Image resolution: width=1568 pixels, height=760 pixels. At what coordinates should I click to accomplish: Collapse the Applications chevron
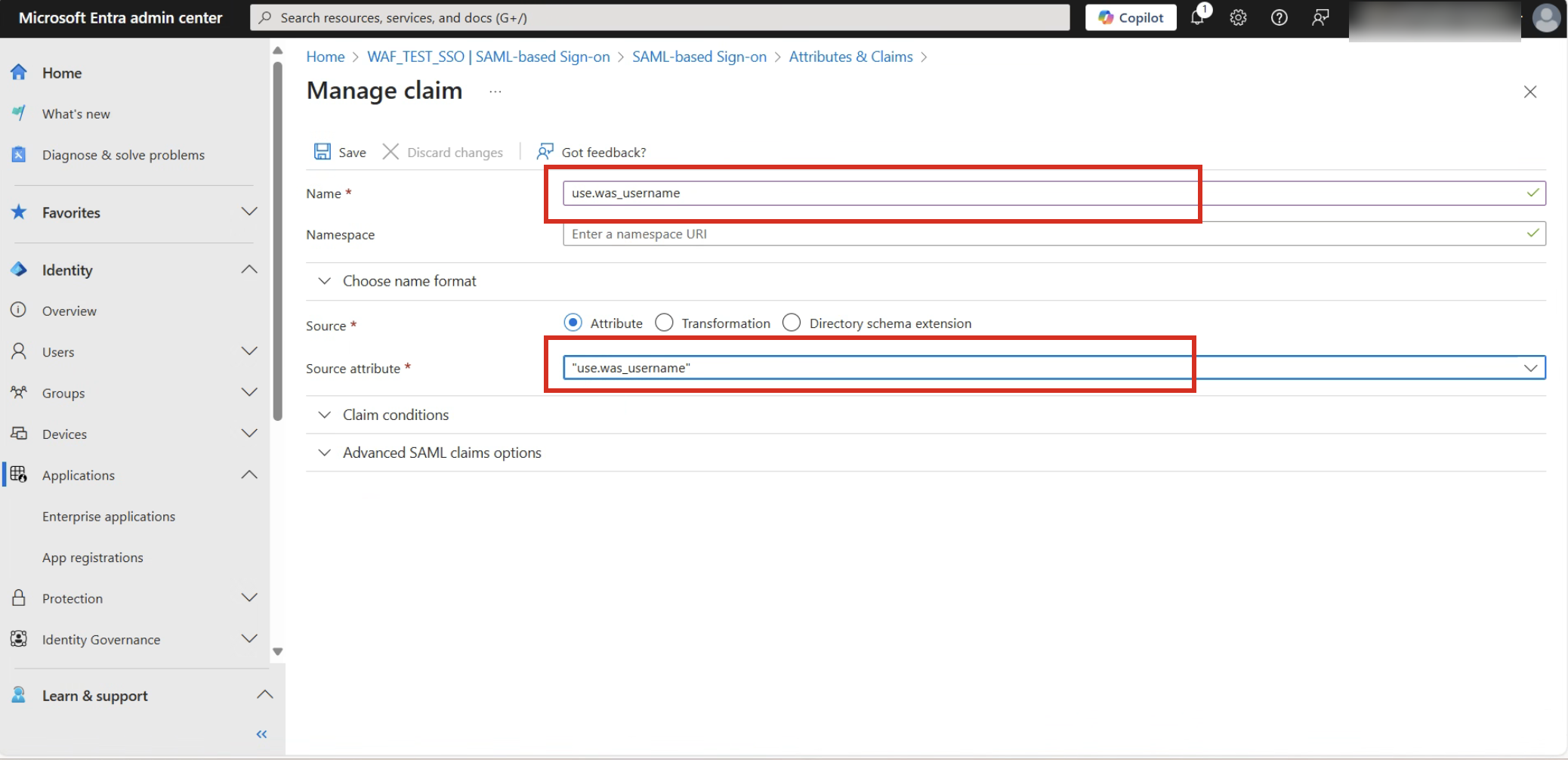[249, 474]
